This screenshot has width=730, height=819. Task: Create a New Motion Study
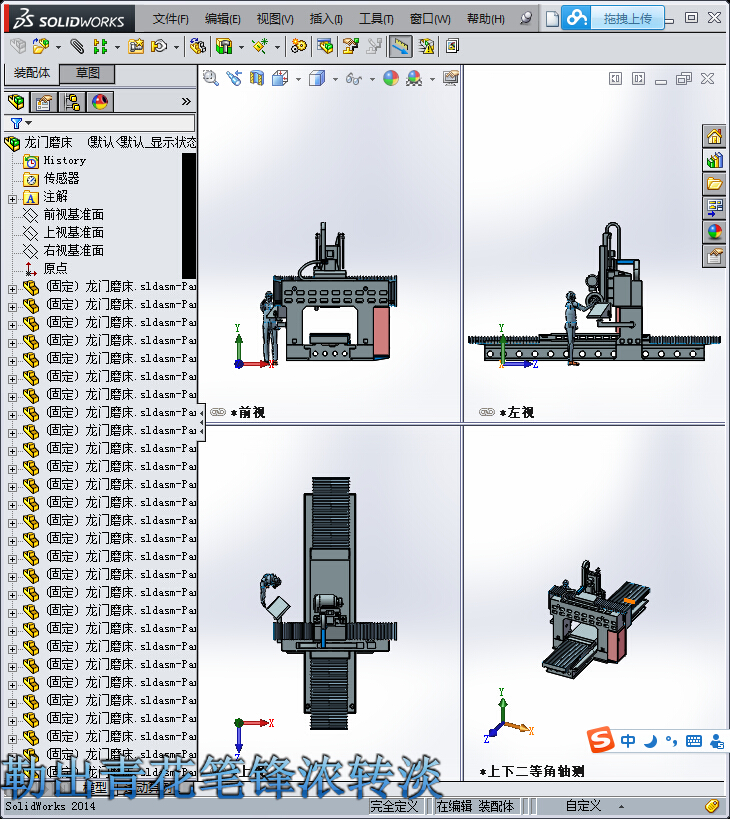[299, 46]
